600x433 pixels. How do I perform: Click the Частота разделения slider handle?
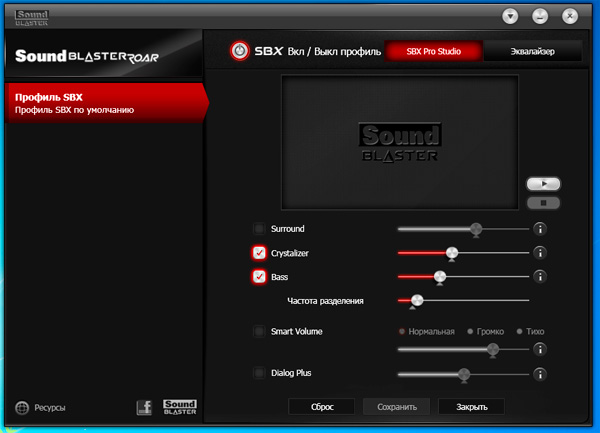point(417,300)
